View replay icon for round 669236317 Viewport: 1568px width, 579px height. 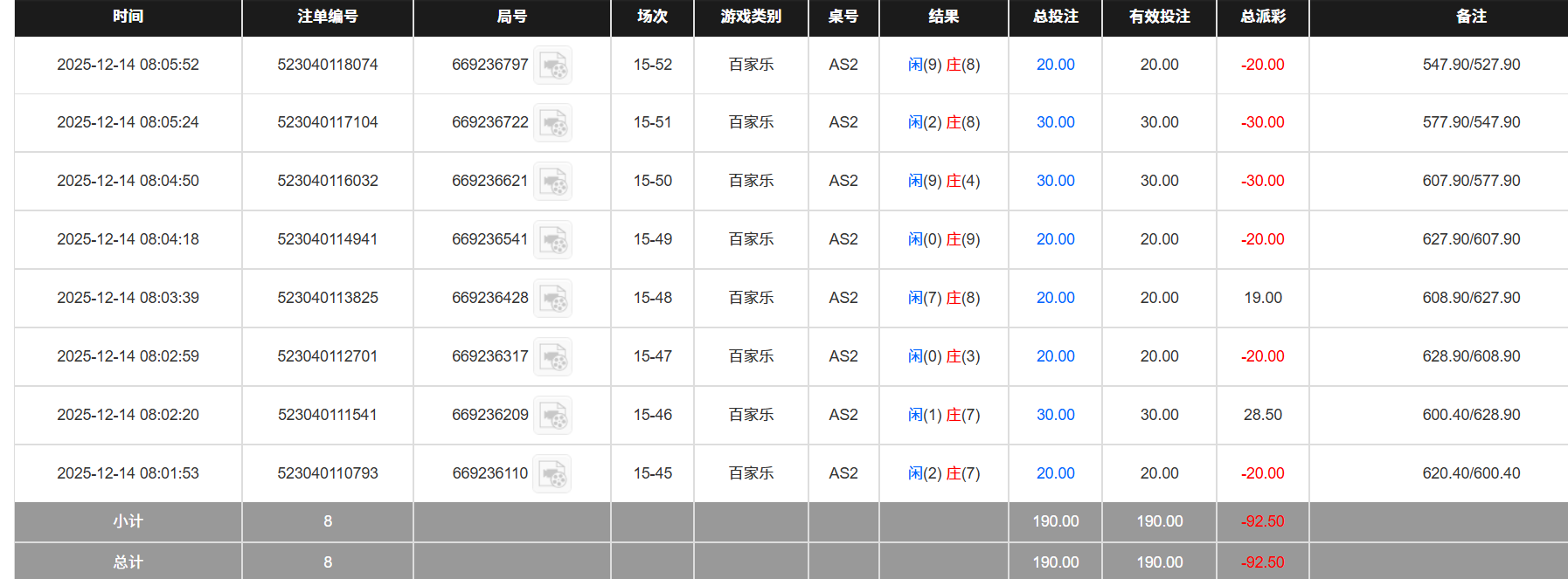(552, 357)
